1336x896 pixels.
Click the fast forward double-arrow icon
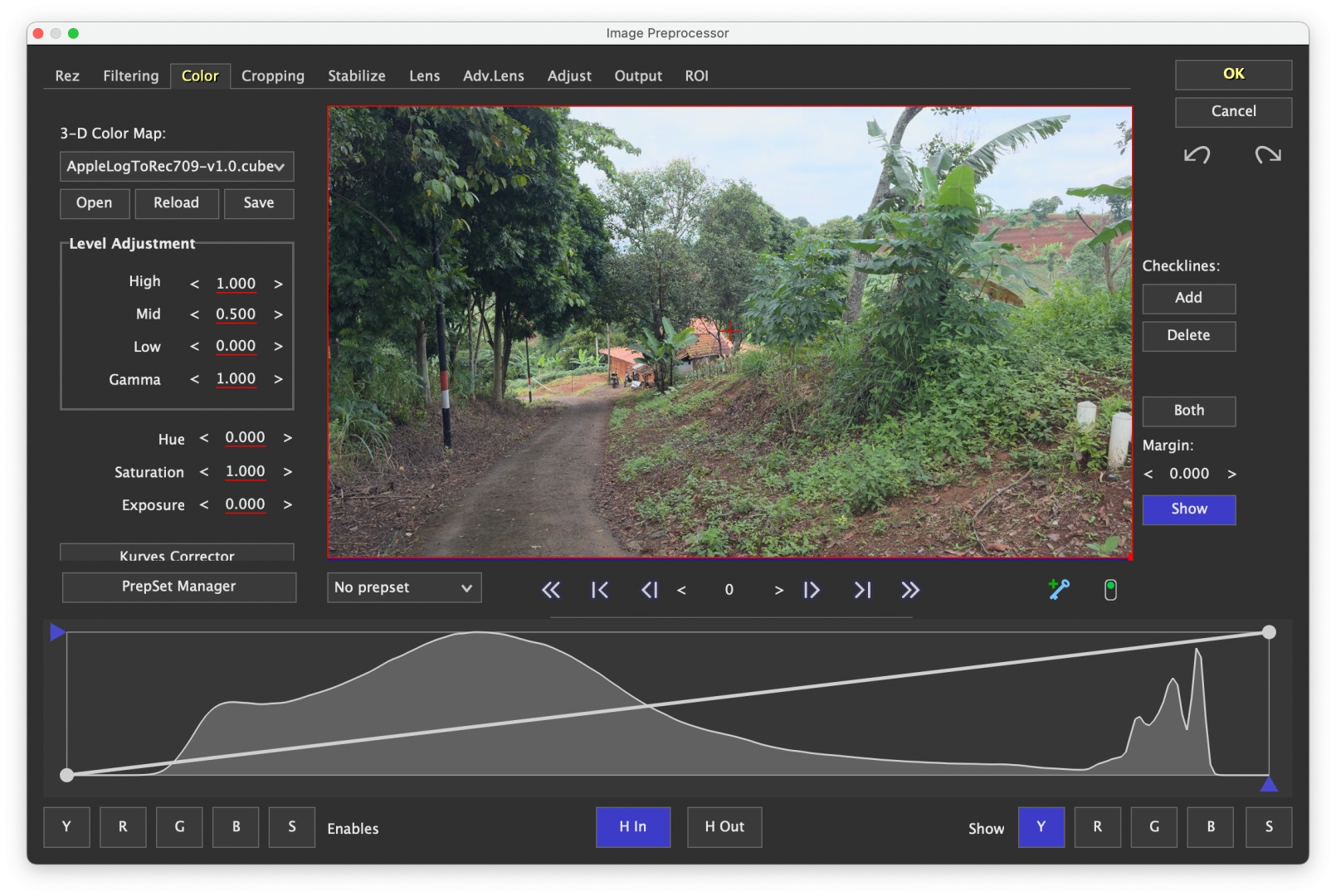pyautogui.click(x=910, y=590)
